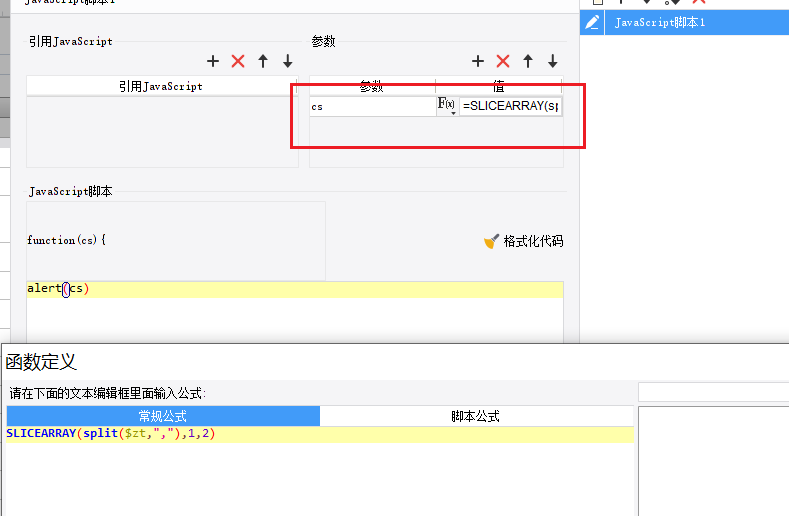Click into the alert(cs) script line

pos(295,289)
